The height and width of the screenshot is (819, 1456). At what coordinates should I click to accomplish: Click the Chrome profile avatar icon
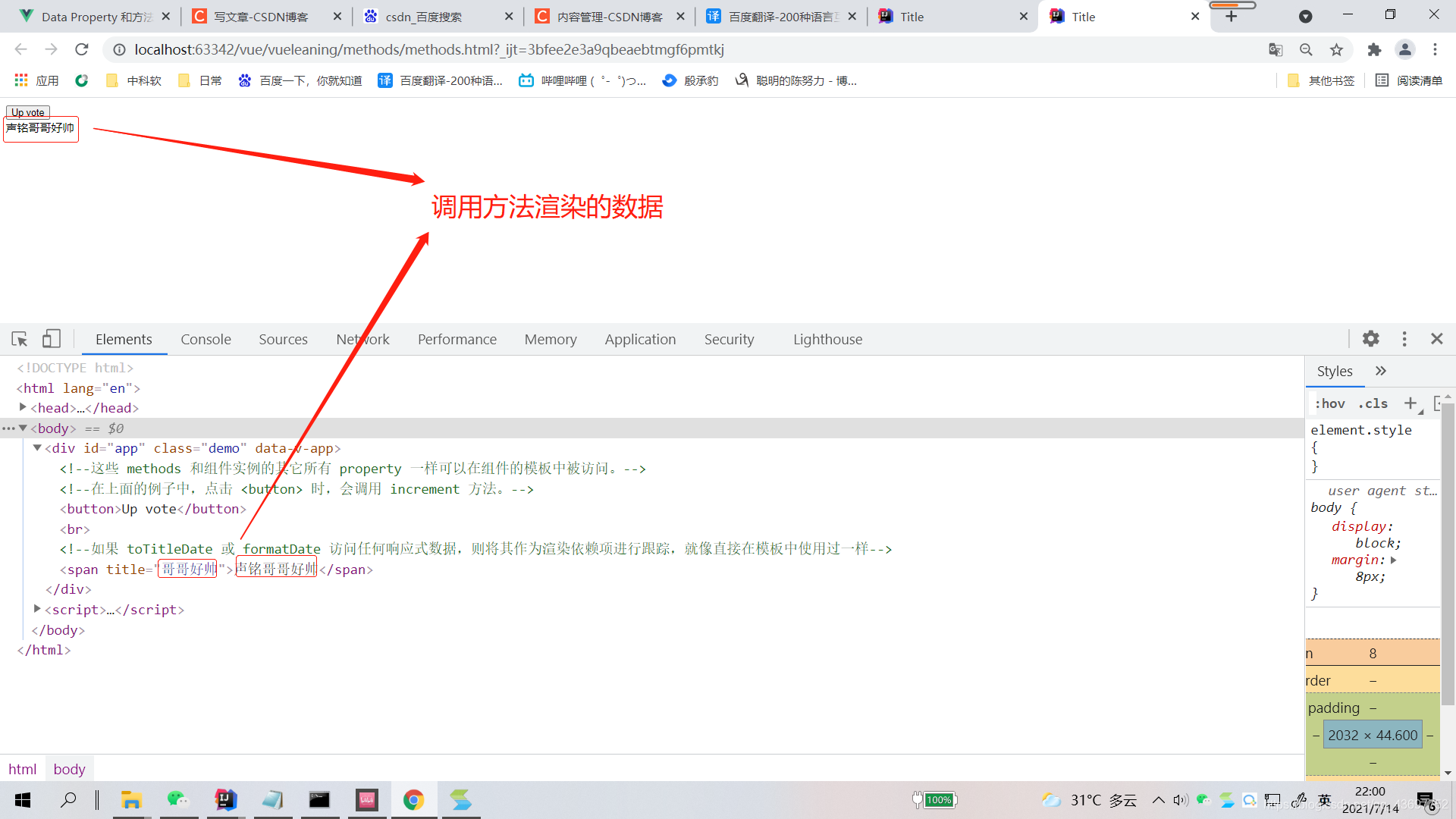(1405, 49)
